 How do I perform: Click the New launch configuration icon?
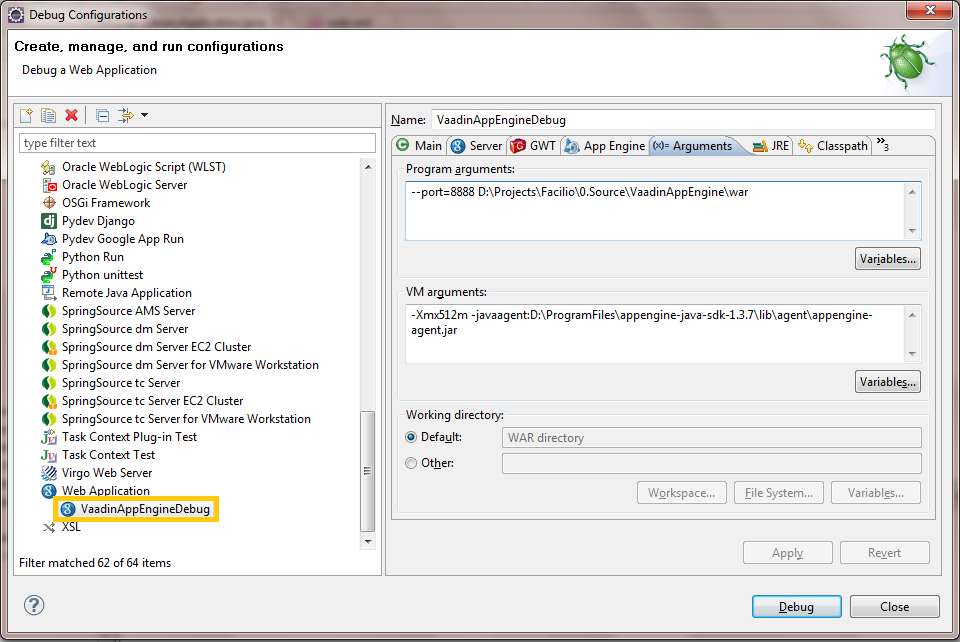(x=27, y=116)
